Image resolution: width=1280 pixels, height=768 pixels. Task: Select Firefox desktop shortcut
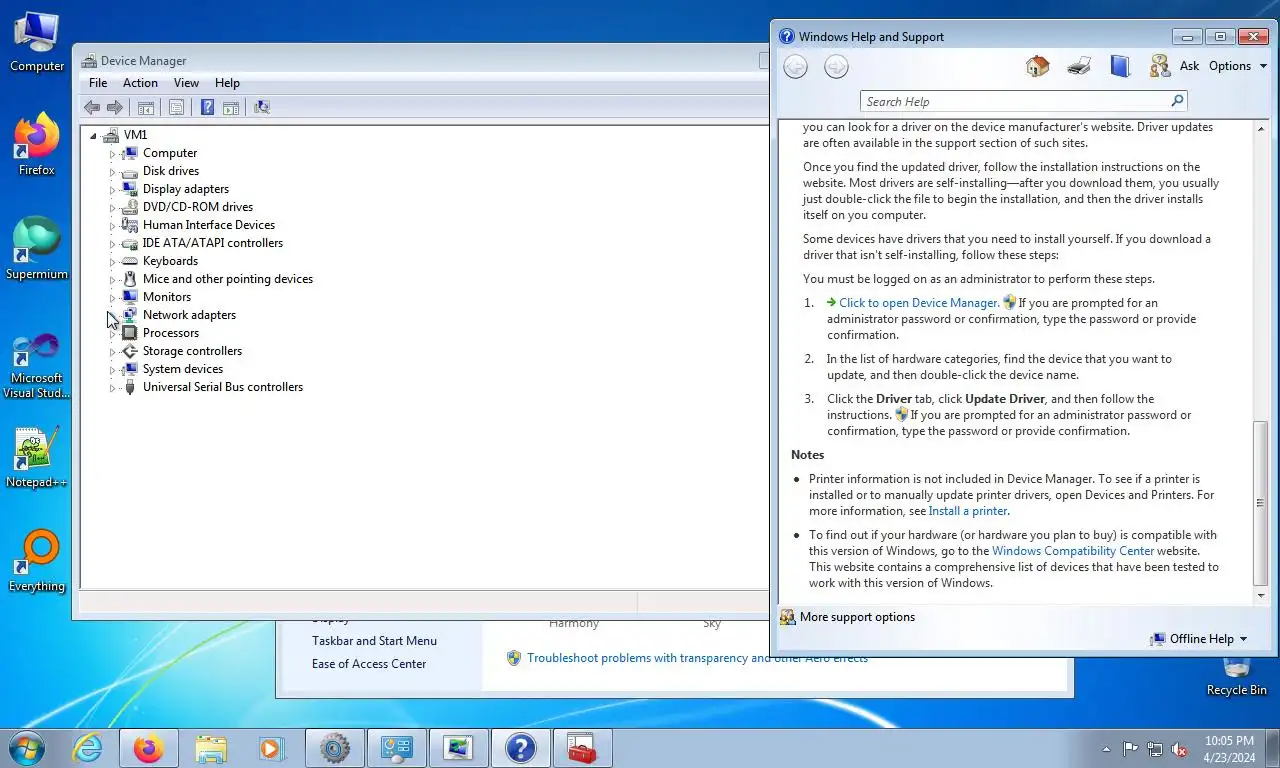[37, 146]
